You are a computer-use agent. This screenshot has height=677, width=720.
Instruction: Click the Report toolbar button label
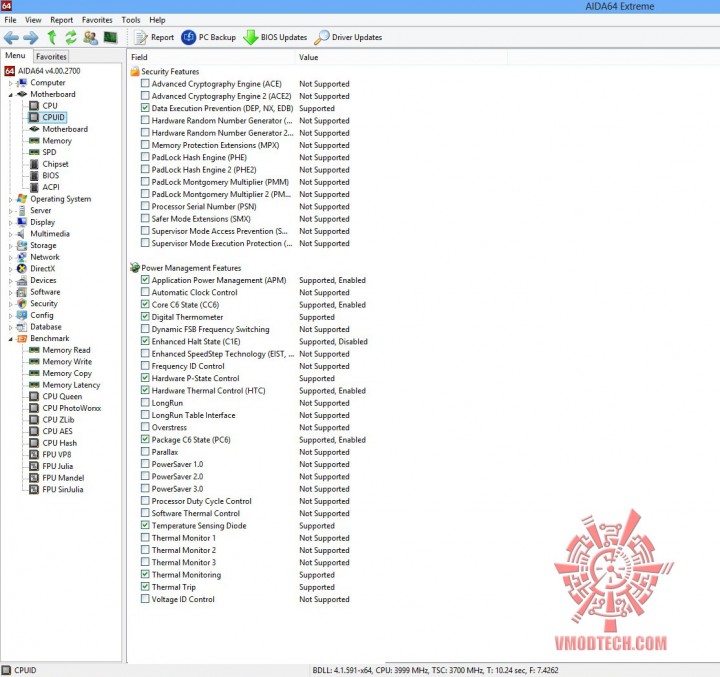pyautogui.click(x=163, y=37)
